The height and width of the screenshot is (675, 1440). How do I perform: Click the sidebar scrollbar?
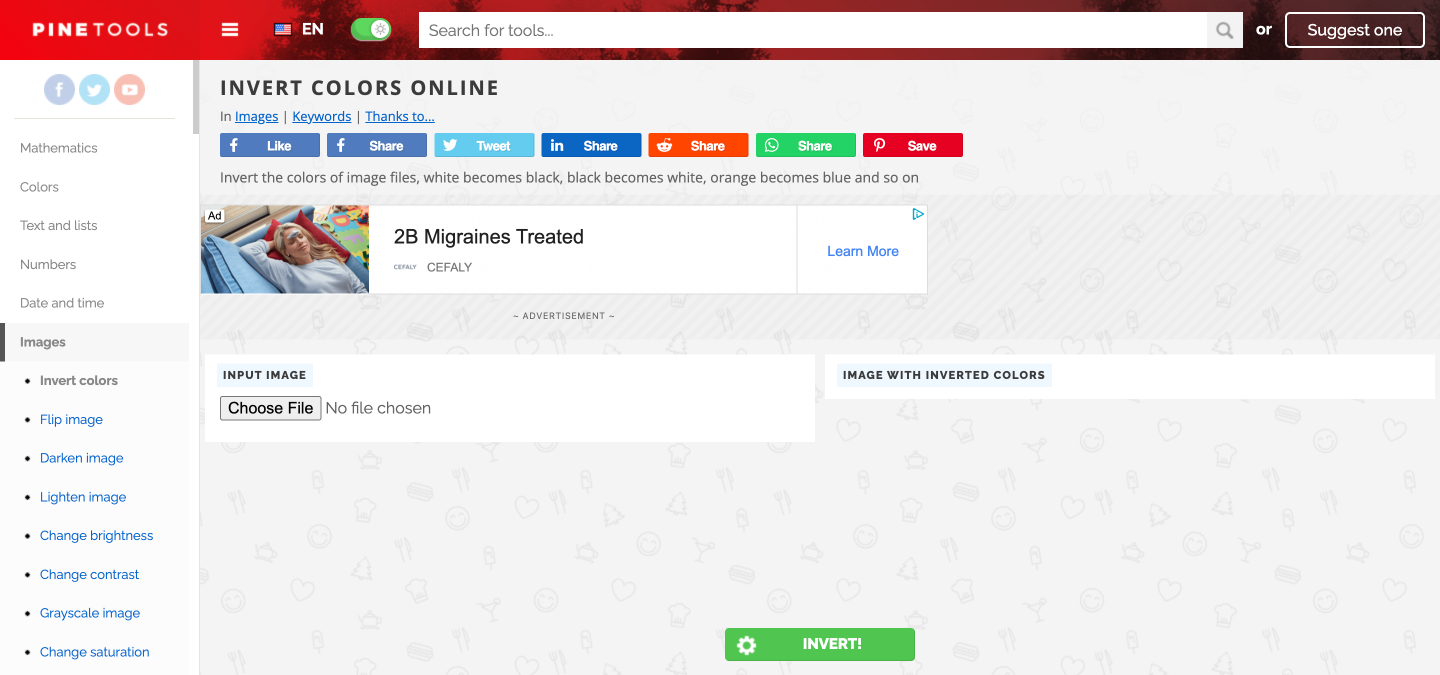196,98
